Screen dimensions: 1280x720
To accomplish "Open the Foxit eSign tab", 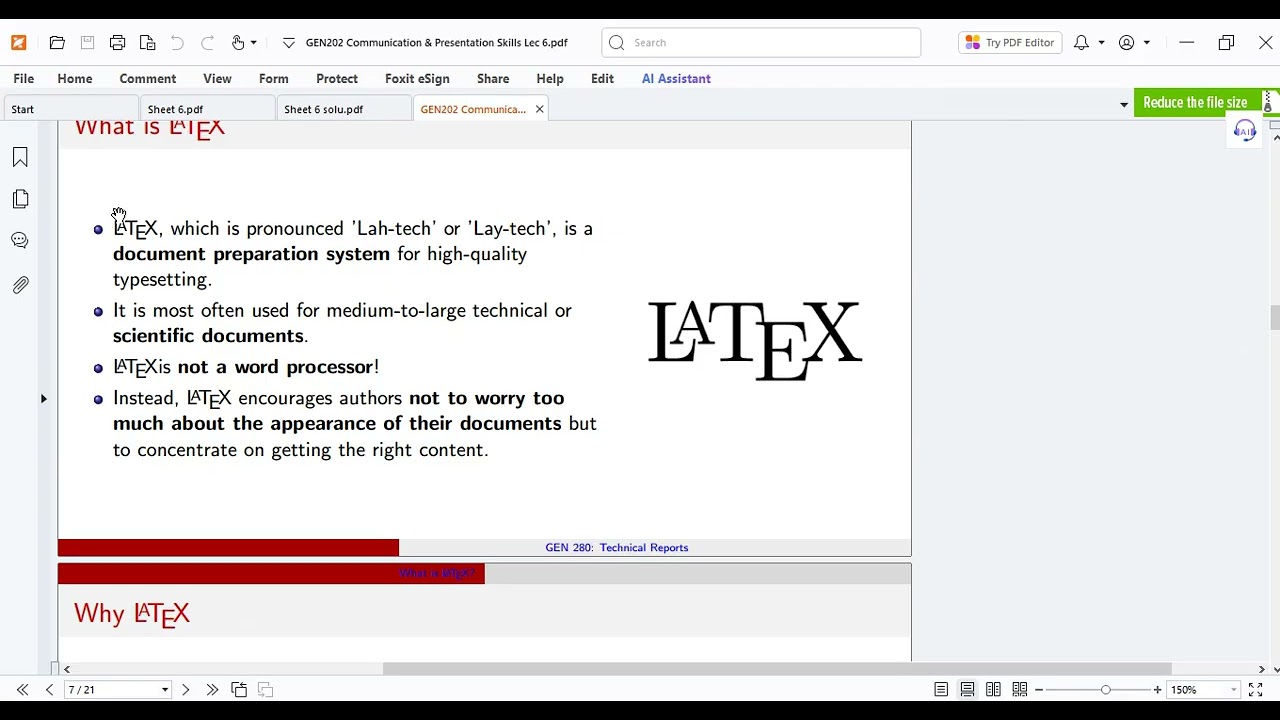I will point(417,79).
